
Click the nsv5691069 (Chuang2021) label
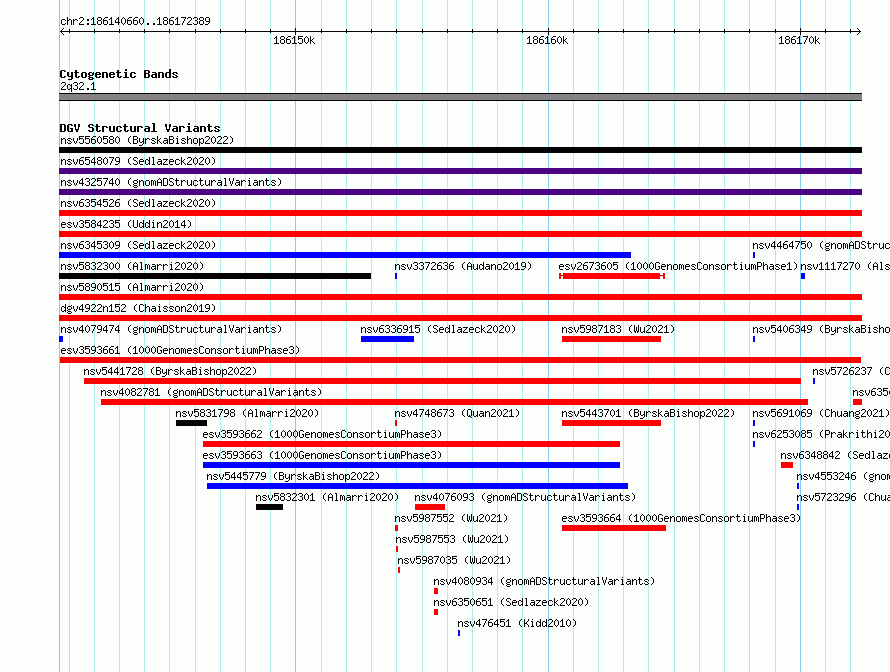[x=821, y=413]
